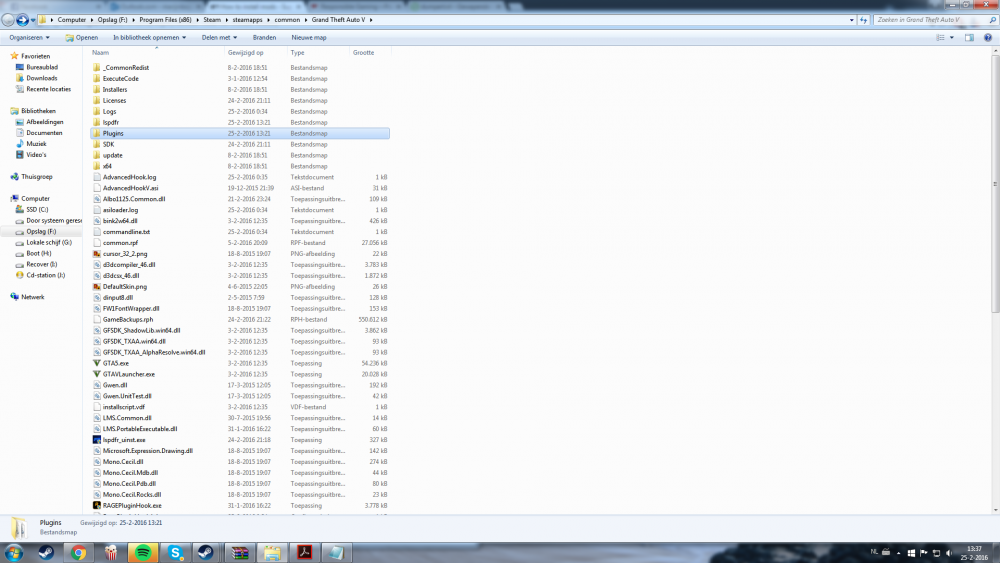Open Netwerk in navigation pane

tap(33, 297)
